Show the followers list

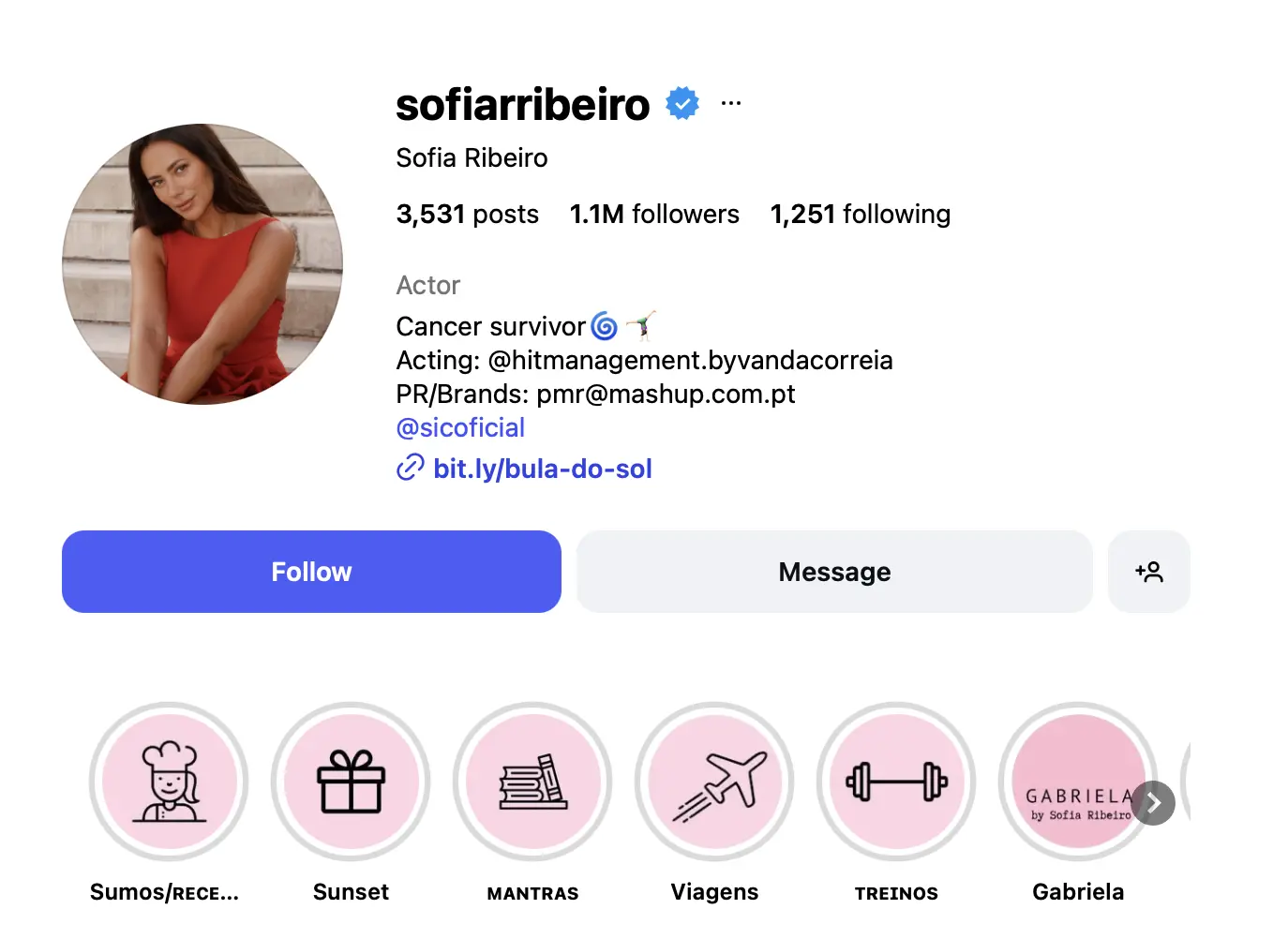tap(654, 214)
